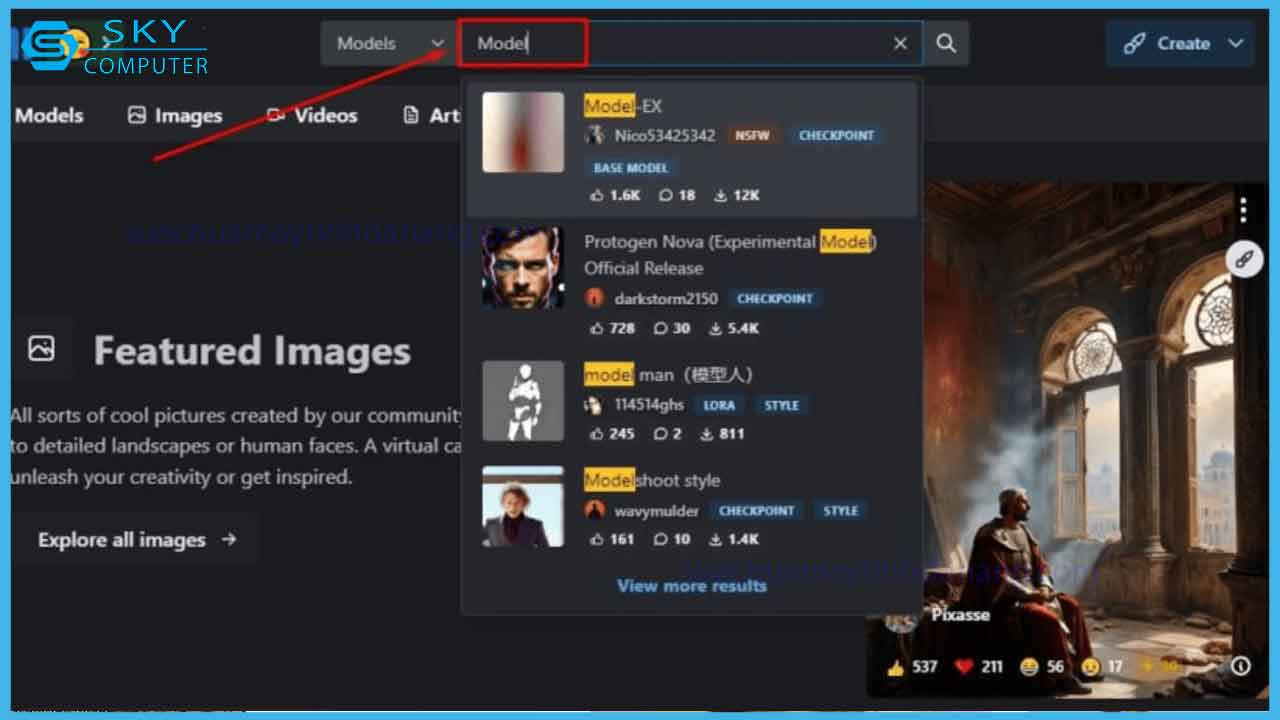Click the 5.4K downloads icon
Screen dimensions: 1280x720
pyautogui.click(x=715, y=328)
